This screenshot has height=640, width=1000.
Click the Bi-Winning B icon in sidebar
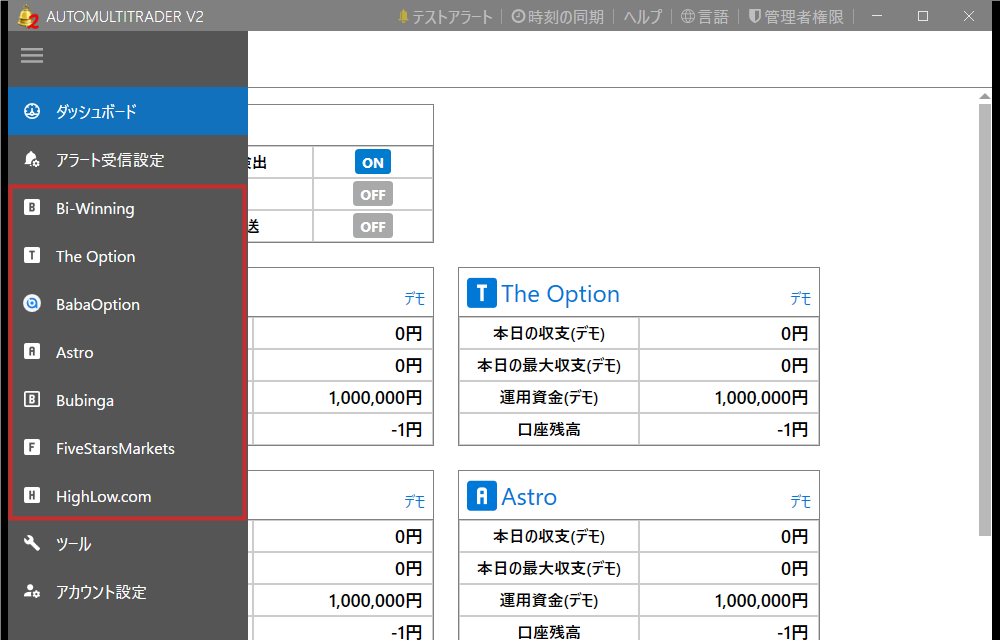click(32, 207)
